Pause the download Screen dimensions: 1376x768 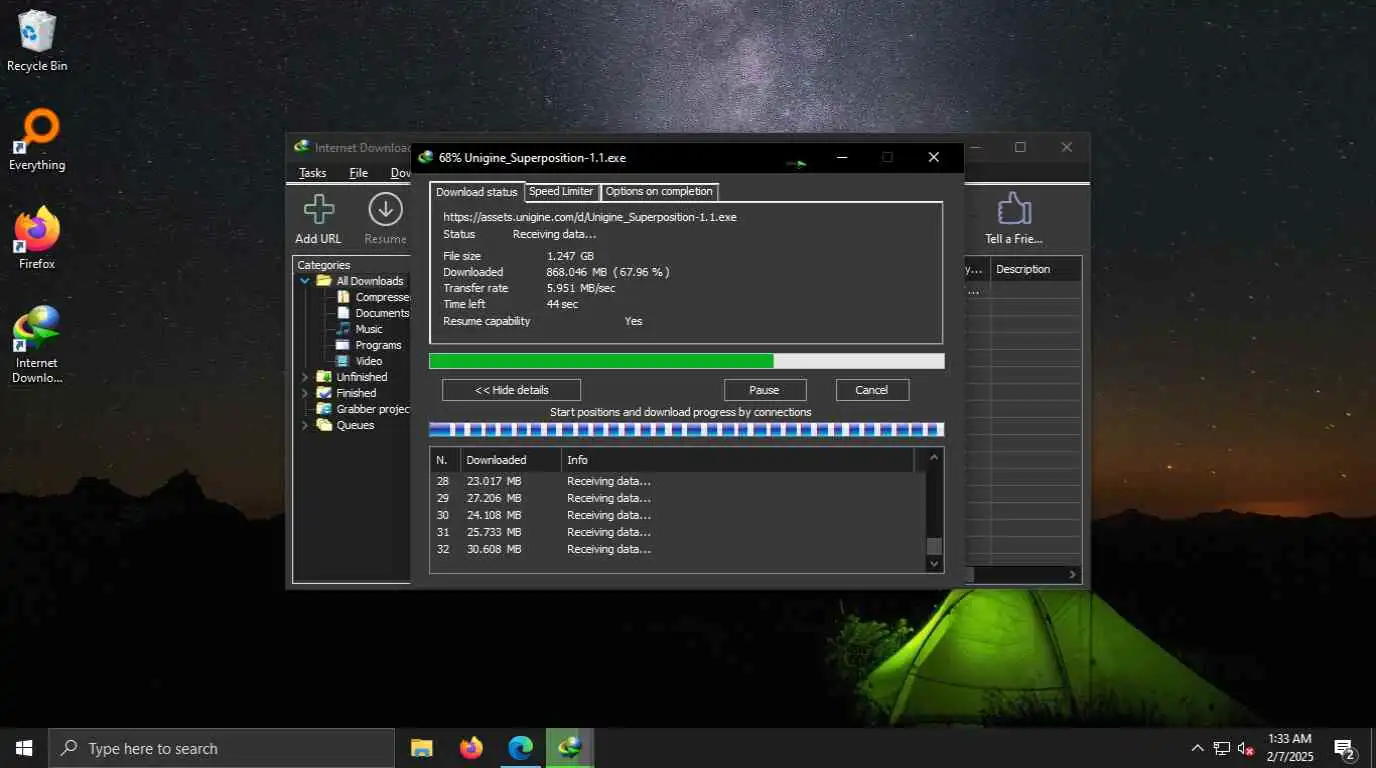coord(764,390)
